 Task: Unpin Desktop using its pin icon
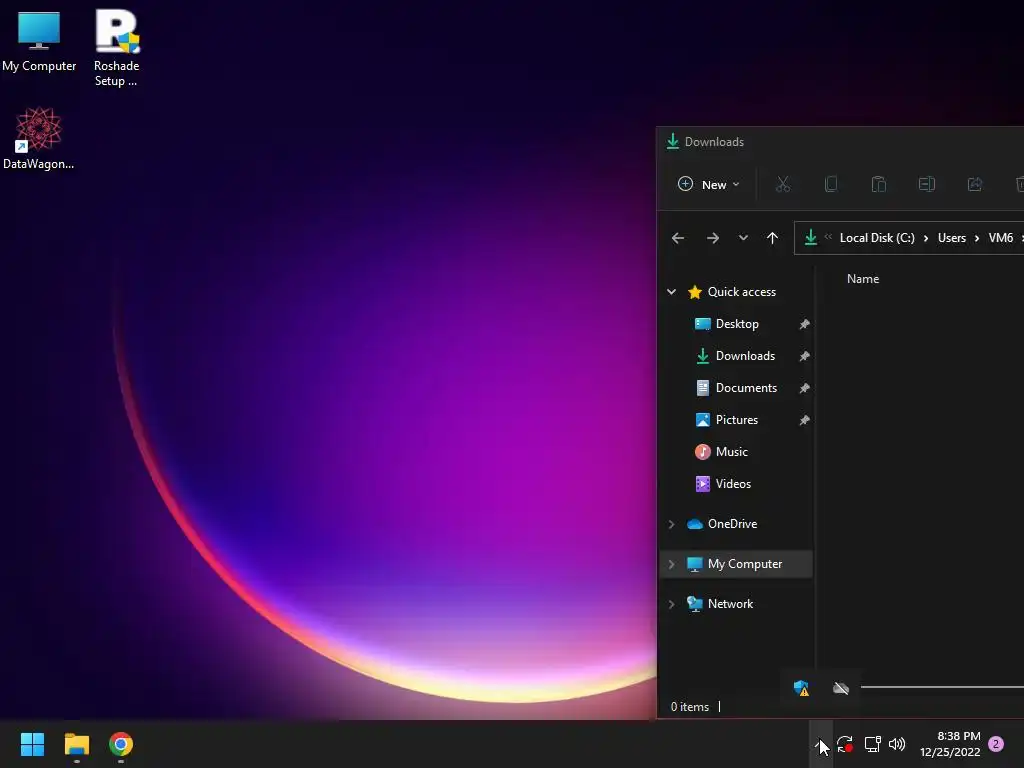pyautogui.click(x=805, y=324)
